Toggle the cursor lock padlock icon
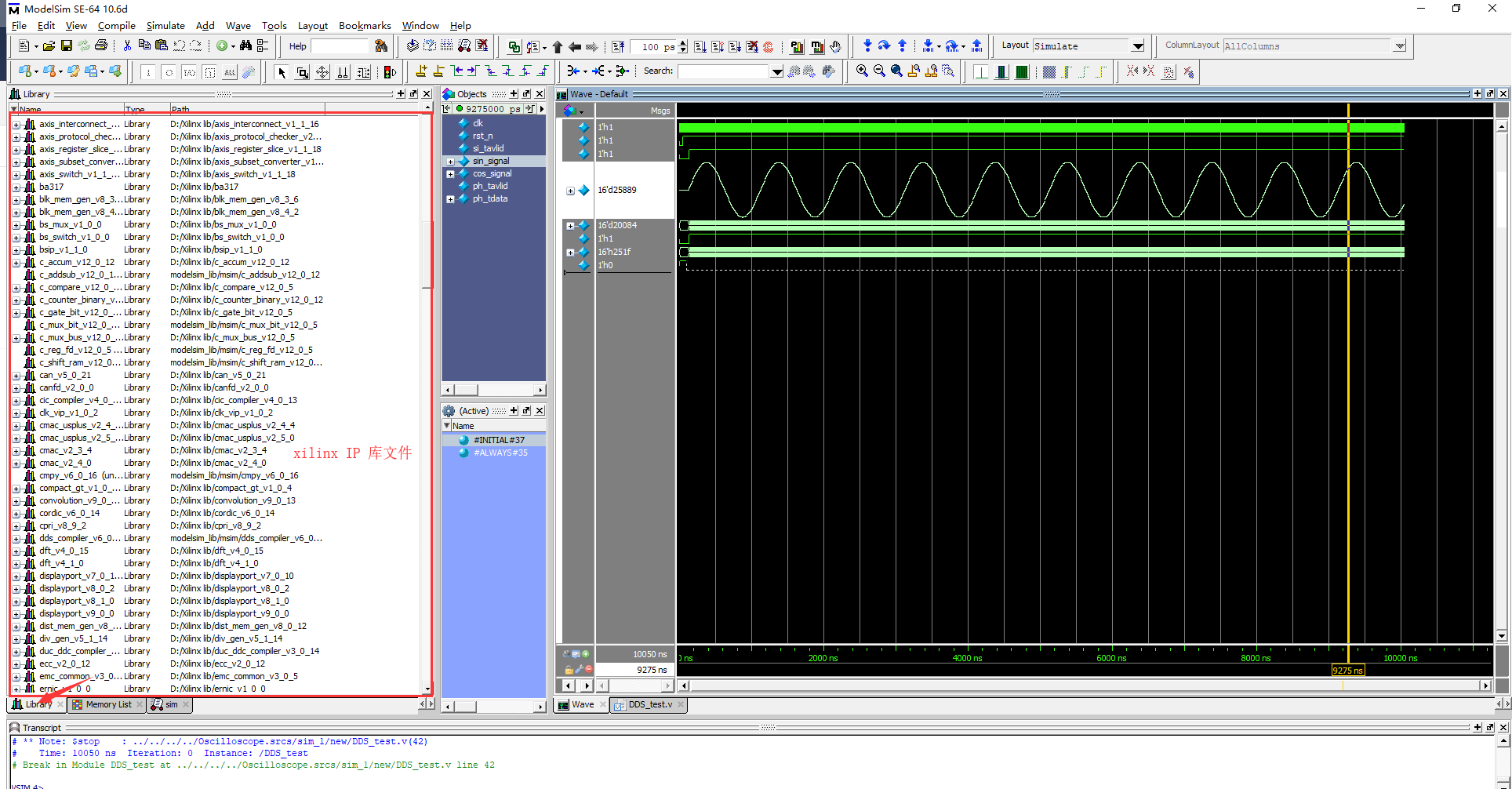The height and width of the screenshot is (789, 1512). [x=568, y=671]
